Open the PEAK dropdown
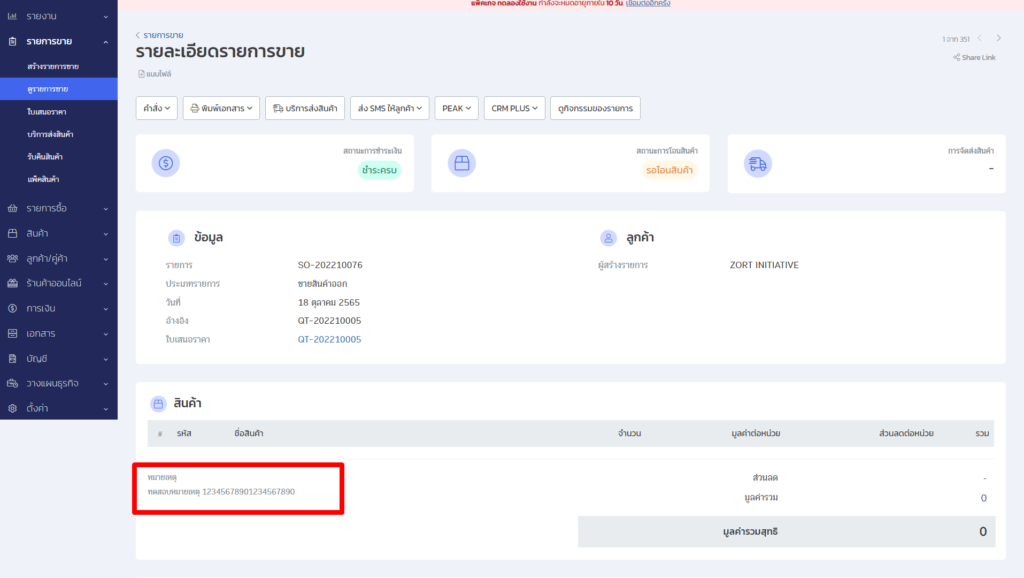The width and height of the screenshot is (1024, 578). 457,108
